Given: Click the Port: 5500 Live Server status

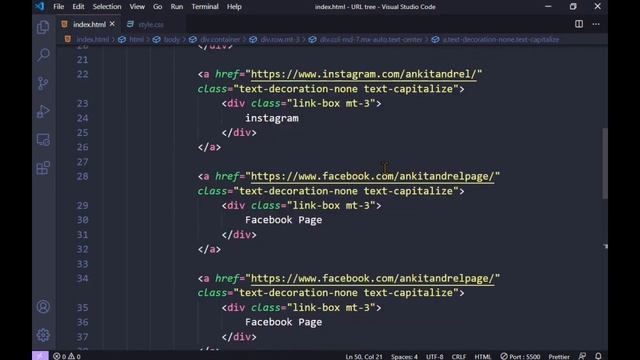Looking at the screenshot, I should coord(520,356).
